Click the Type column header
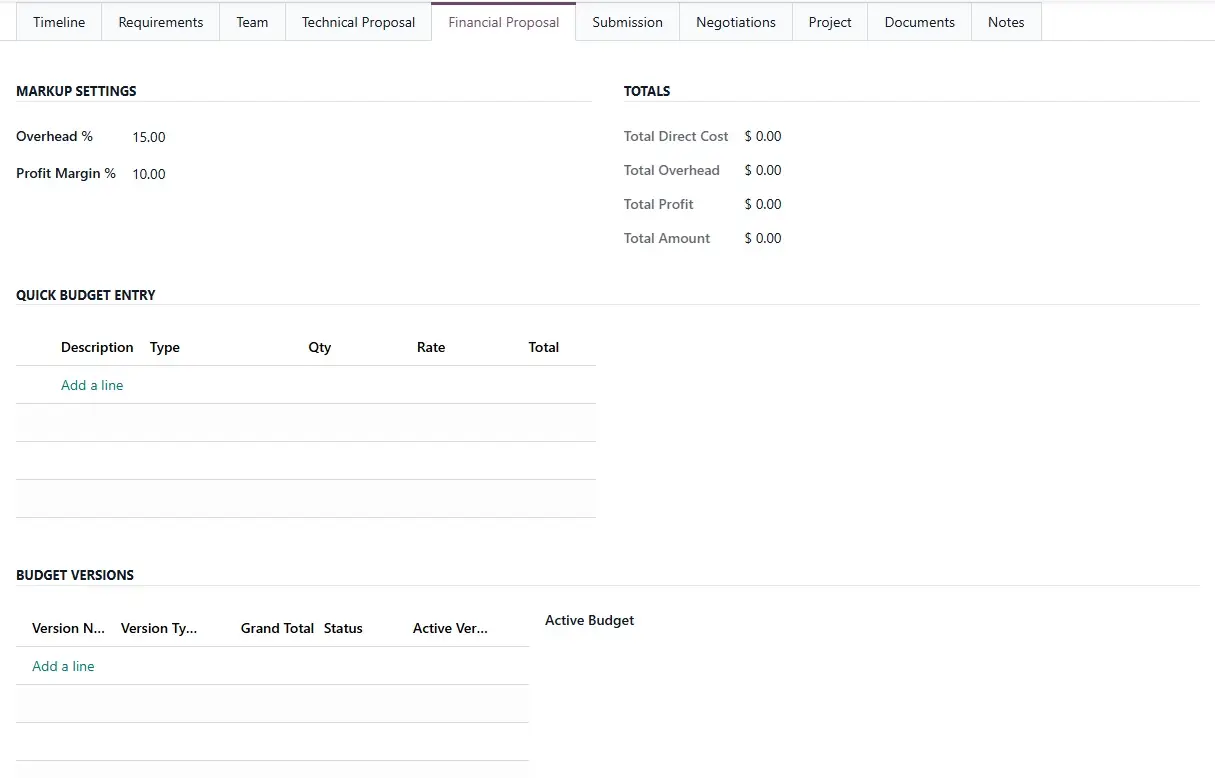 (165, 347)
